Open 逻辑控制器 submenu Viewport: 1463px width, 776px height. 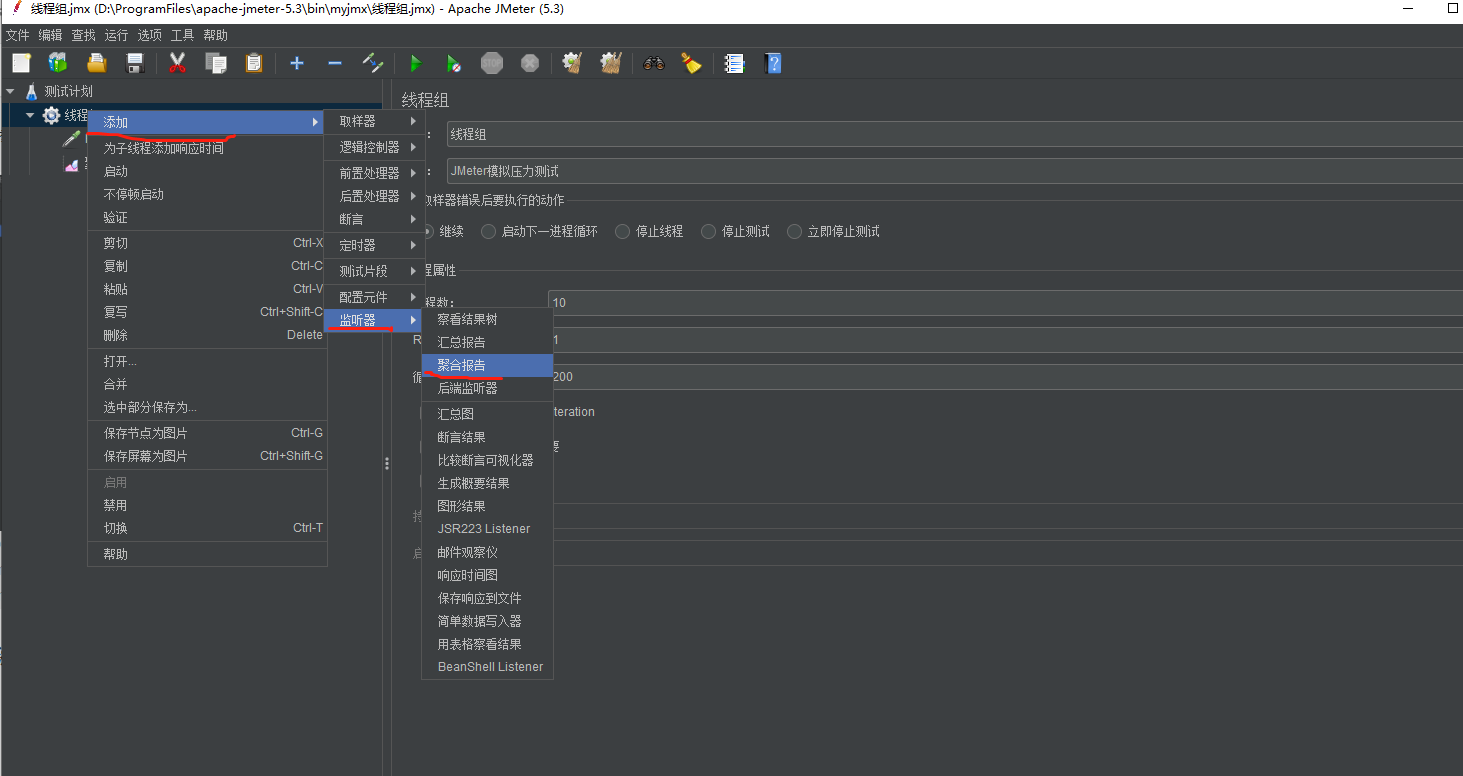coord(375,147)
